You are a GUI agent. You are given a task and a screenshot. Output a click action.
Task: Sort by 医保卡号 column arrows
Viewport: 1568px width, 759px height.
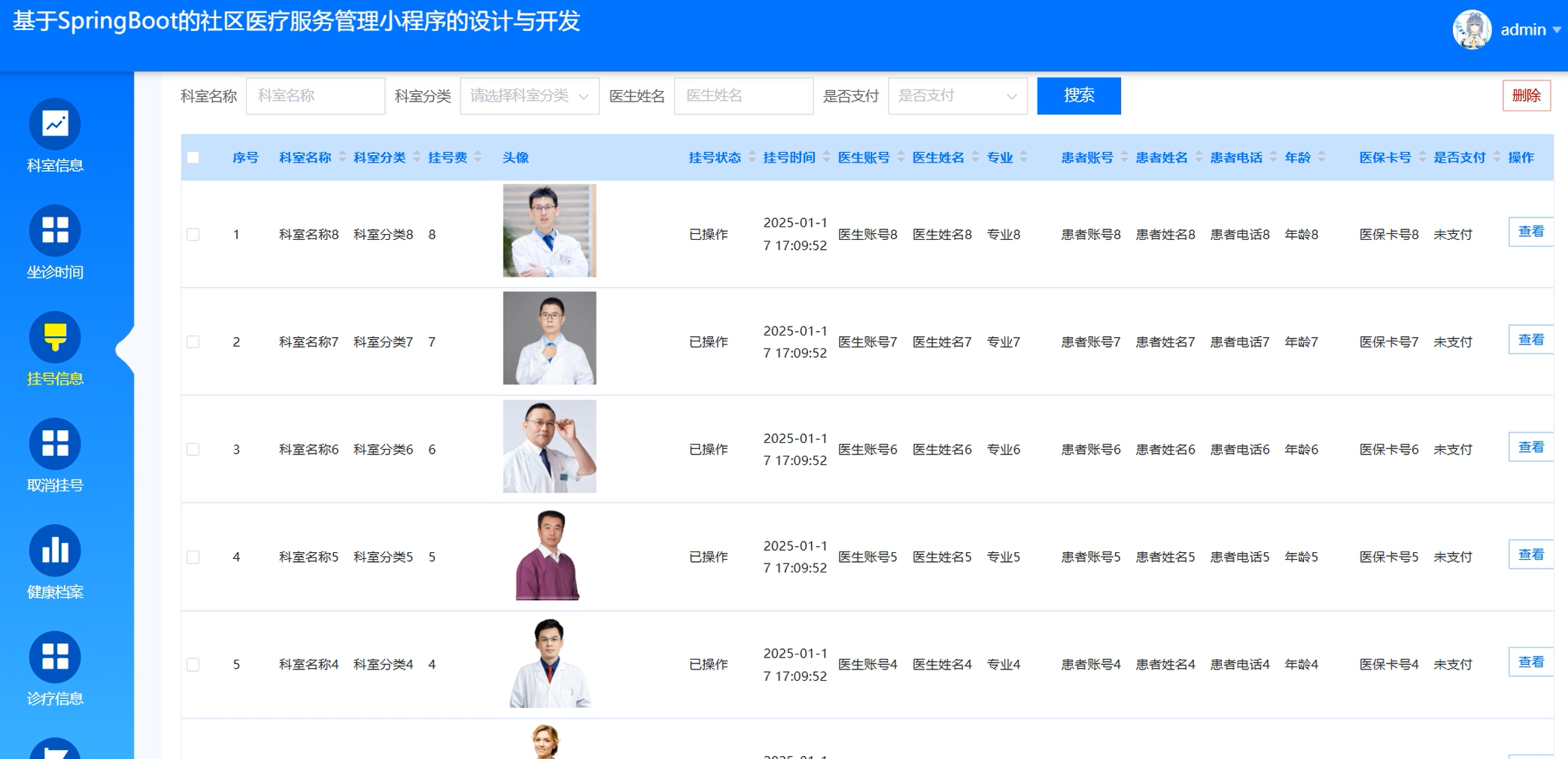click(x=1422, y=157)
